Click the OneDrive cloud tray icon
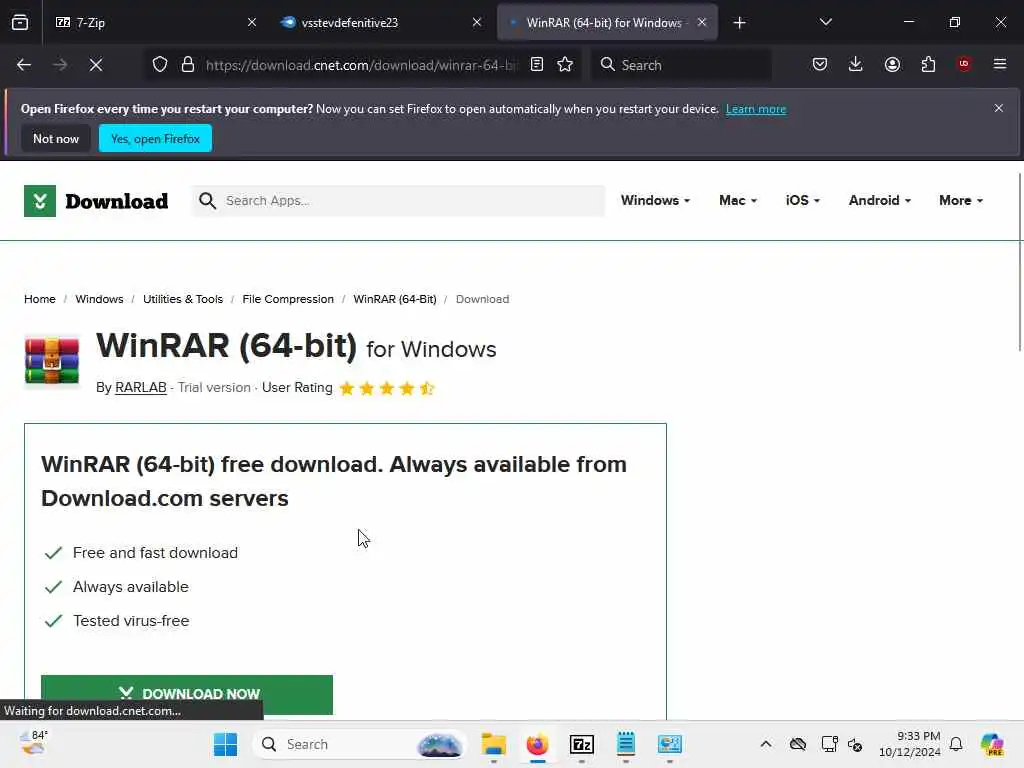1024x768 pixels. tap(797, 744)
